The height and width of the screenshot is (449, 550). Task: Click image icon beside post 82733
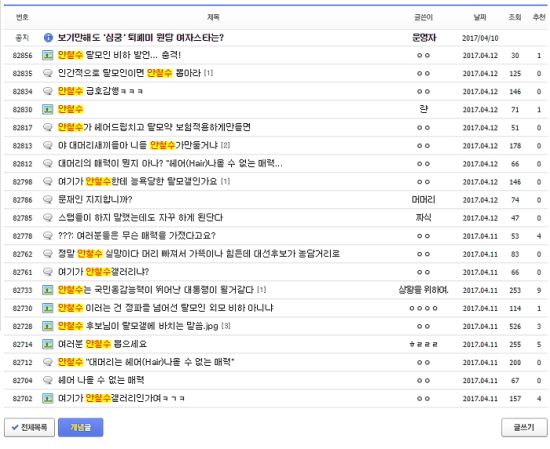tap(48, 290)
